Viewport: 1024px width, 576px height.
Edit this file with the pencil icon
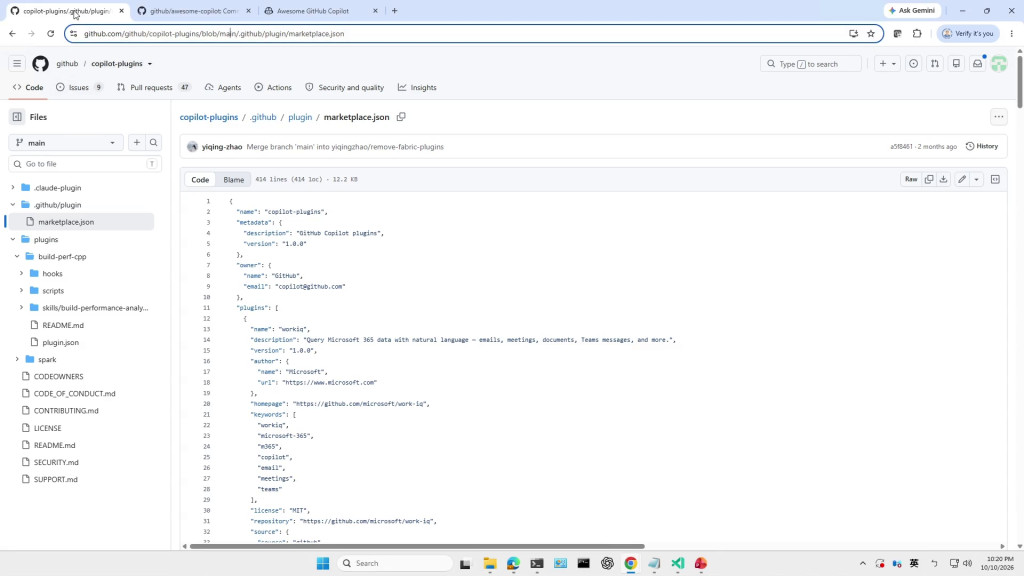point(962,179)
